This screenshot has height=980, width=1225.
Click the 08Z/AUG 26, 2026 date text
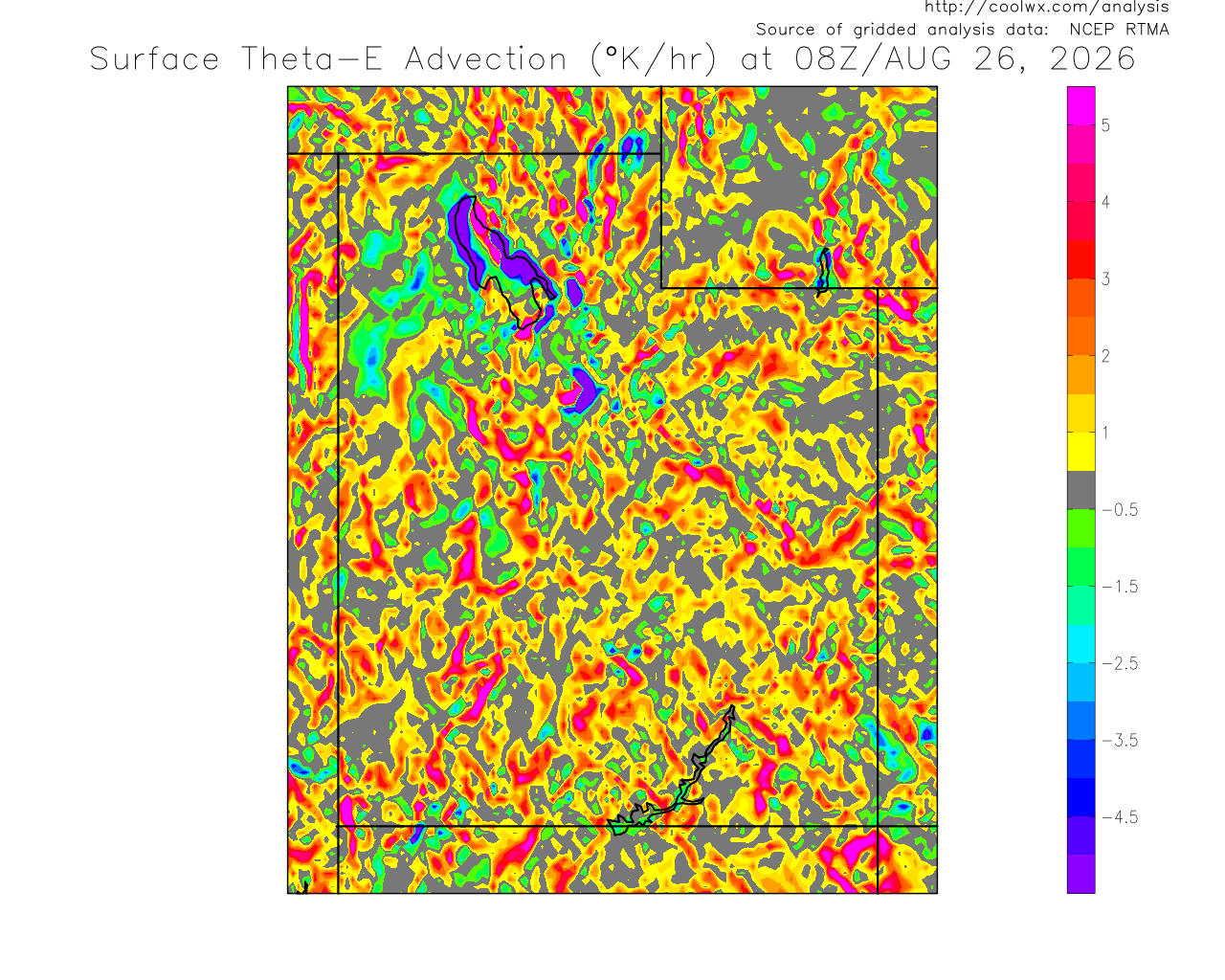[x=965, y=59]
